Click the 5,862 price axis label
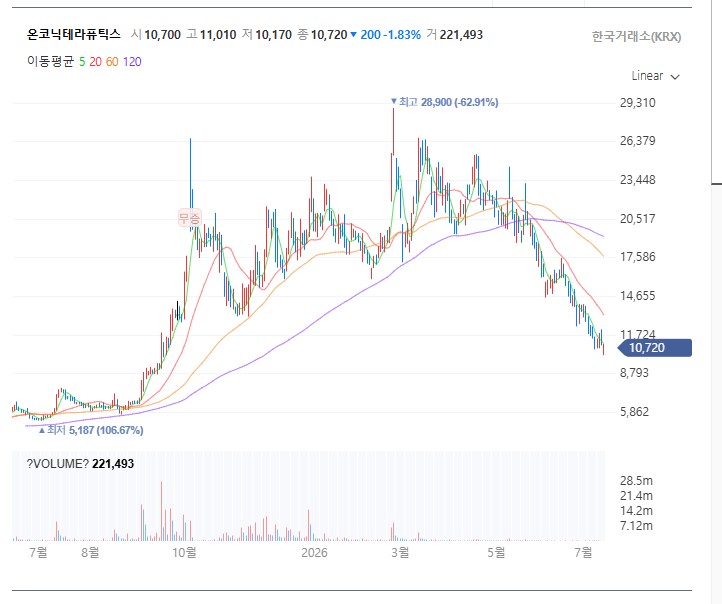This screenshot has height=604, width=722. pyautogui.click(x=634, y=412)
